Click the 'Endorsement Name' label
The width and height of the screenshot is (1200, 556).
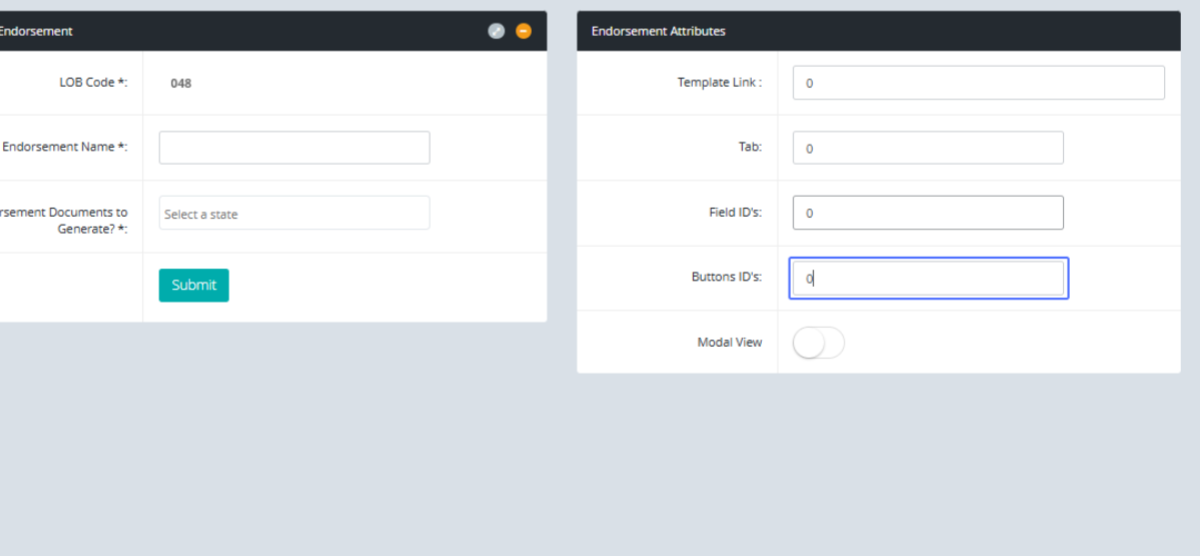pyautogui.click(x=64, y=147)
